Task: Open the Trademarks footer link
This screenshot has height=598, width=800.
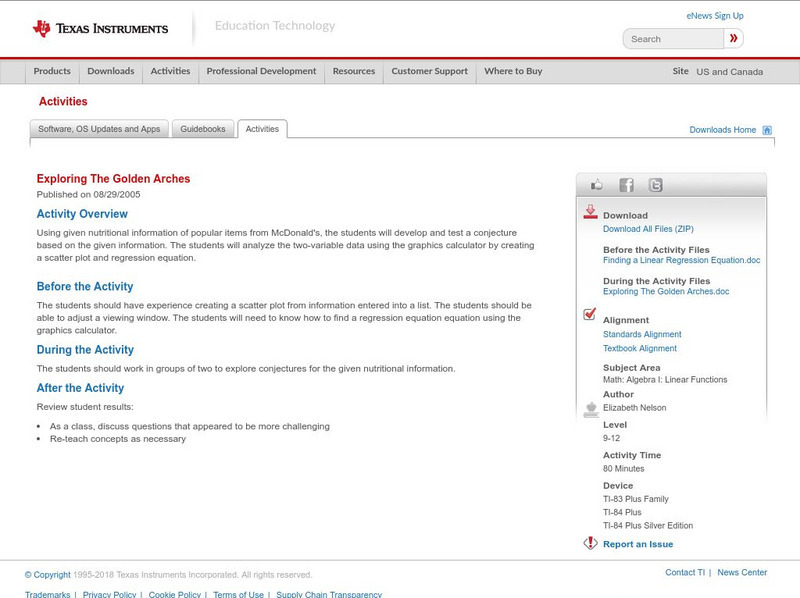Action: pos(47,594)
